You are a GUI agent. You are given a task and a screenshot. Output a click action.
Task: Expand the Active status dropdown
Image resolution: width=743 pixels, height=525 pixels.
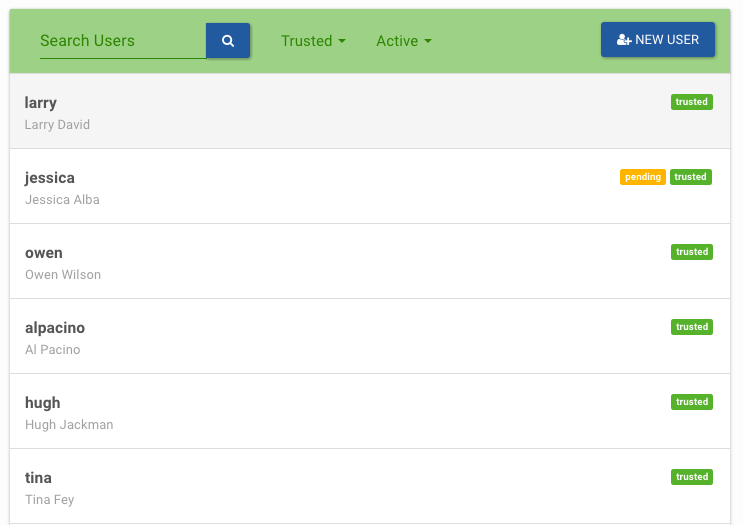(x=404, y=41)
